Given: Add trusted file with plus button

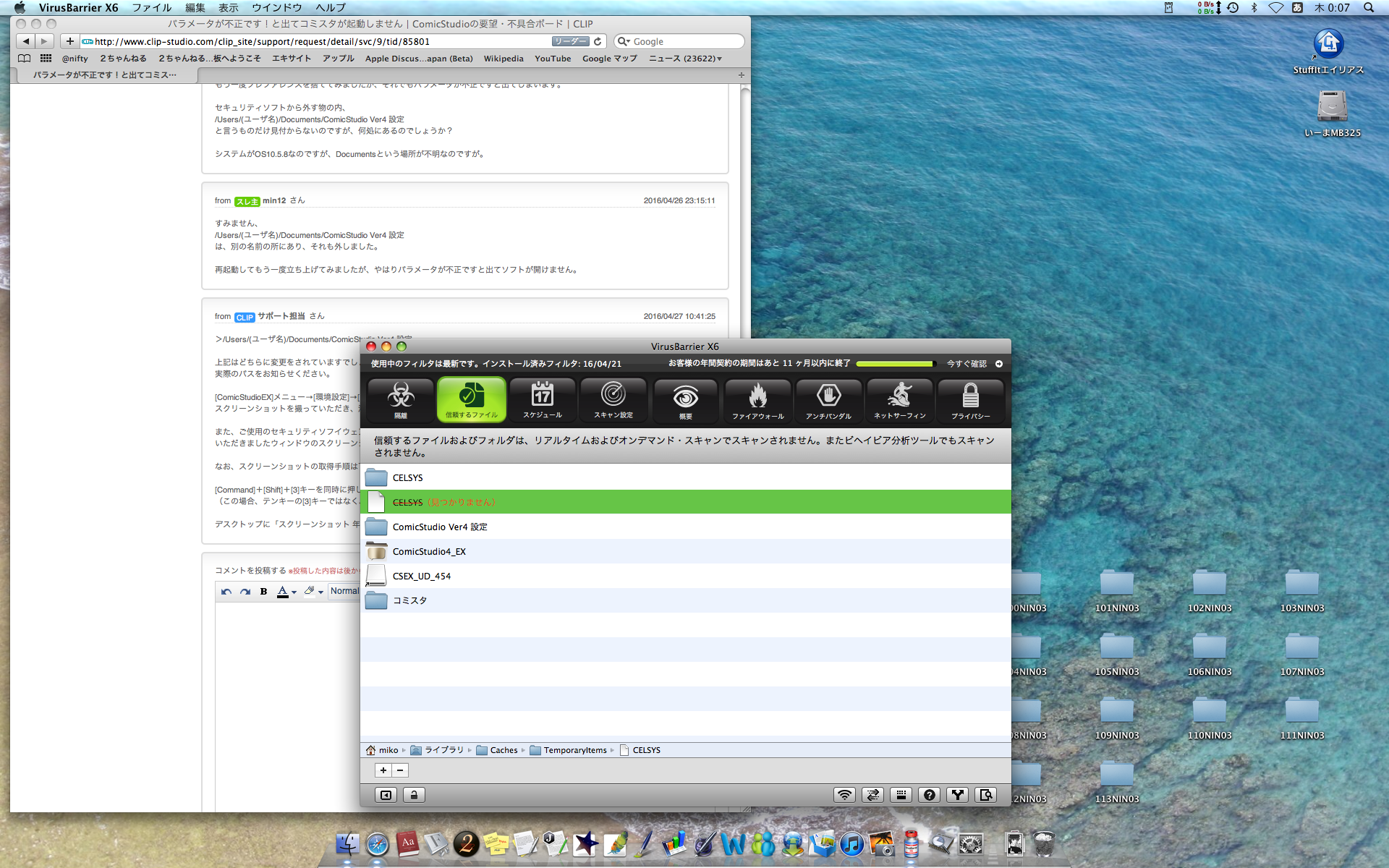Looking at the screenshot, I should (x=383, y=770).
